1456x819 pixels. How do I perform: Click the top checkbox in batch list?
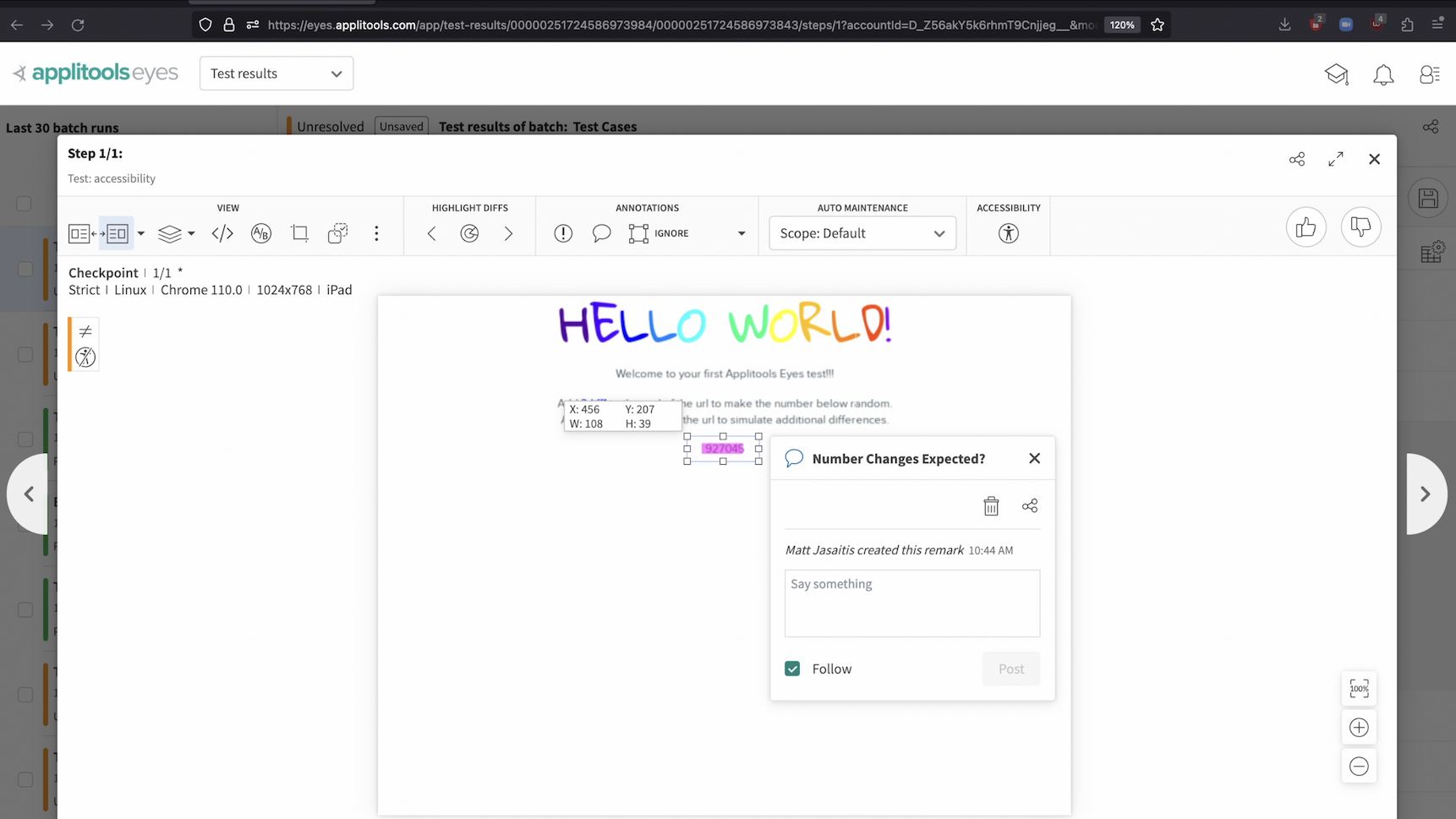[x=24, y=204]
